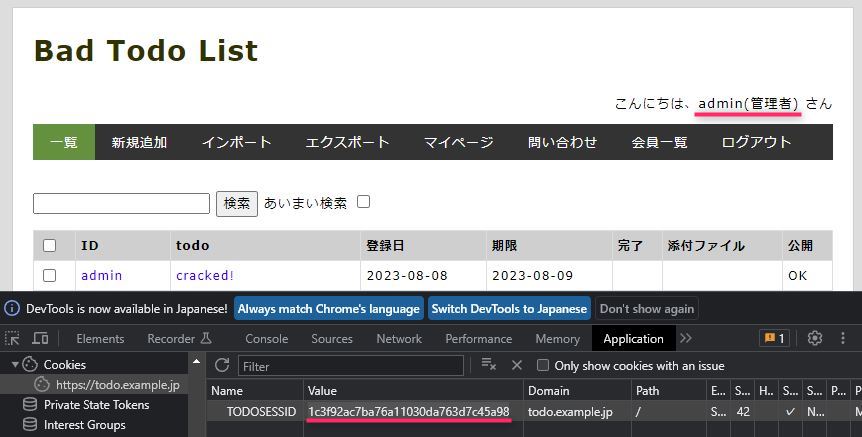Click the 2023-08-09 deadline cell
Image resolution: width=862 pixels, height=437 pixels.
point(549,275)
